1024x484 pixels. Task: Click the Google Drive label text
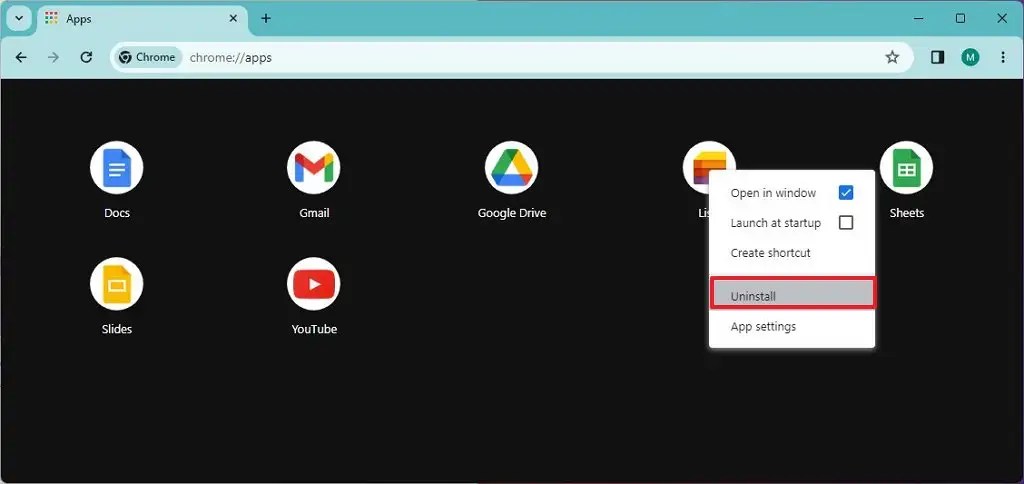511,213
